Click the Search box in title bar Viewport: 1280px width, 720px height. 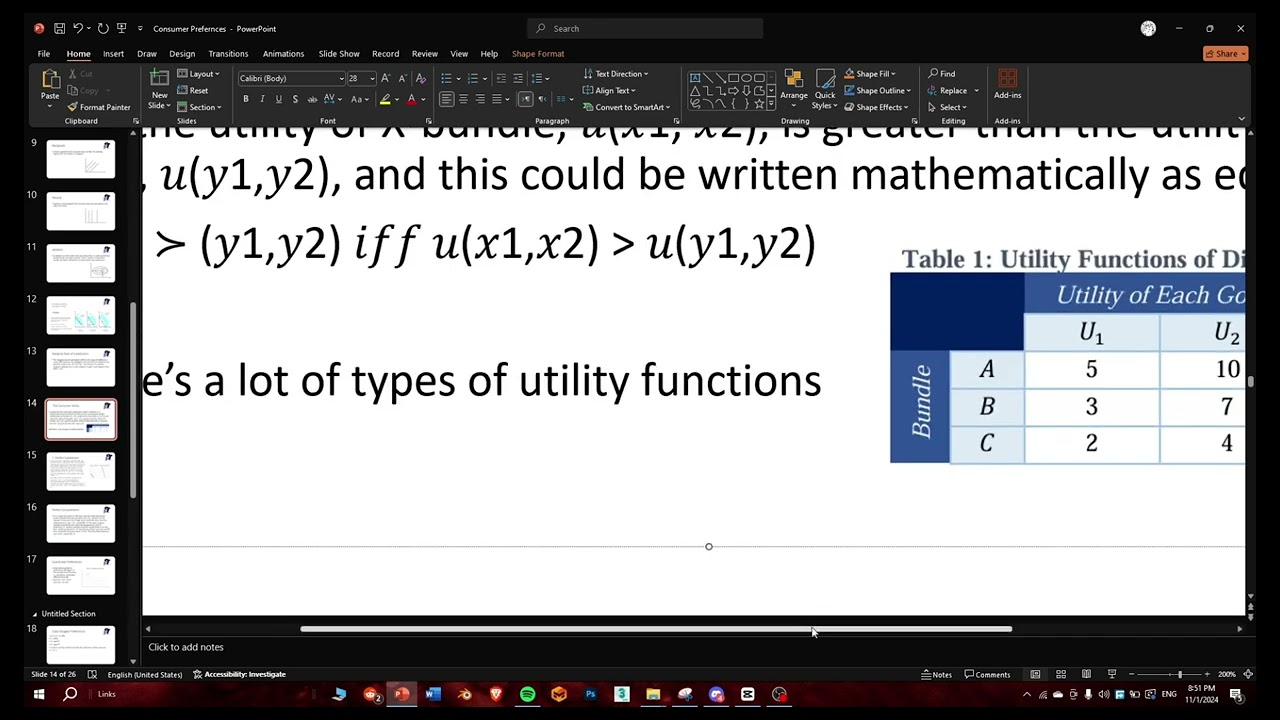pyautogui.click(x=645, y=28)
